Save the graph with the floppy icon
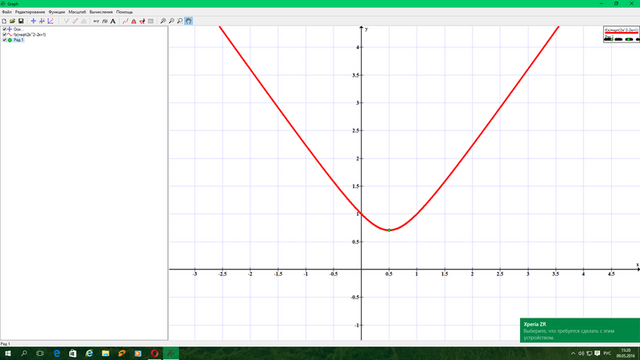Screen dimensions: 640x360 (x=21, y=21)
